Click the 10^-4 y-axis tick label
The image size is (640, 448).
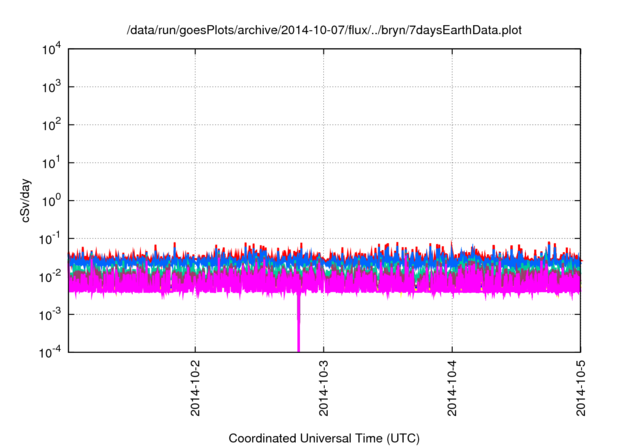click(50, 352)
